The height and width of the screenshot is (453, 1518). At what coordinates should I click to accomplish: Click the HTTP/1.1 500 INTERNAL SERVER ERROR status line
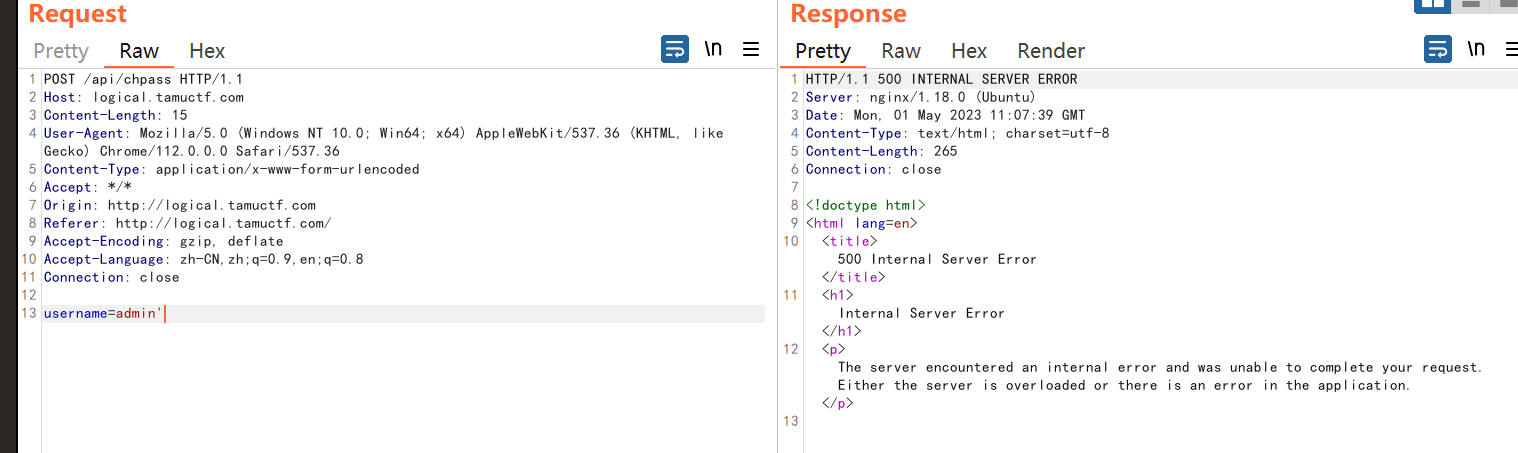[x=941, y=79]
